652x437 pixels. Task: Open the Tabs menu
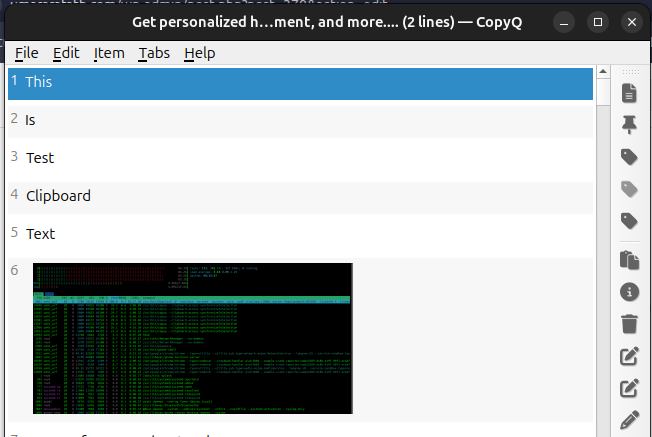click(154, 53)
